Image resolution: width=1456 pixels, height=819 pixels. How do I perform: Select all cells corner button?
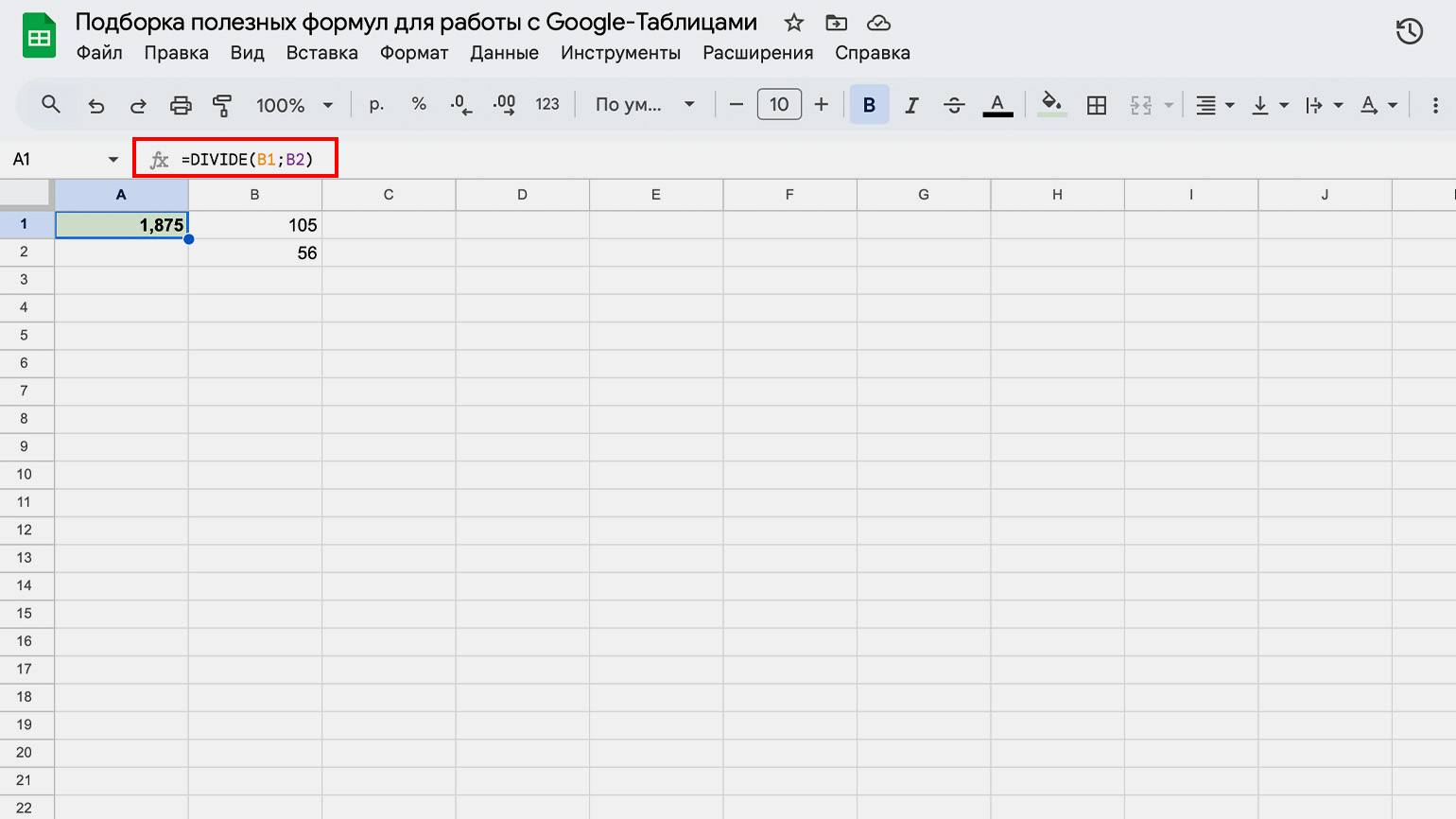(x=26, y=193)
